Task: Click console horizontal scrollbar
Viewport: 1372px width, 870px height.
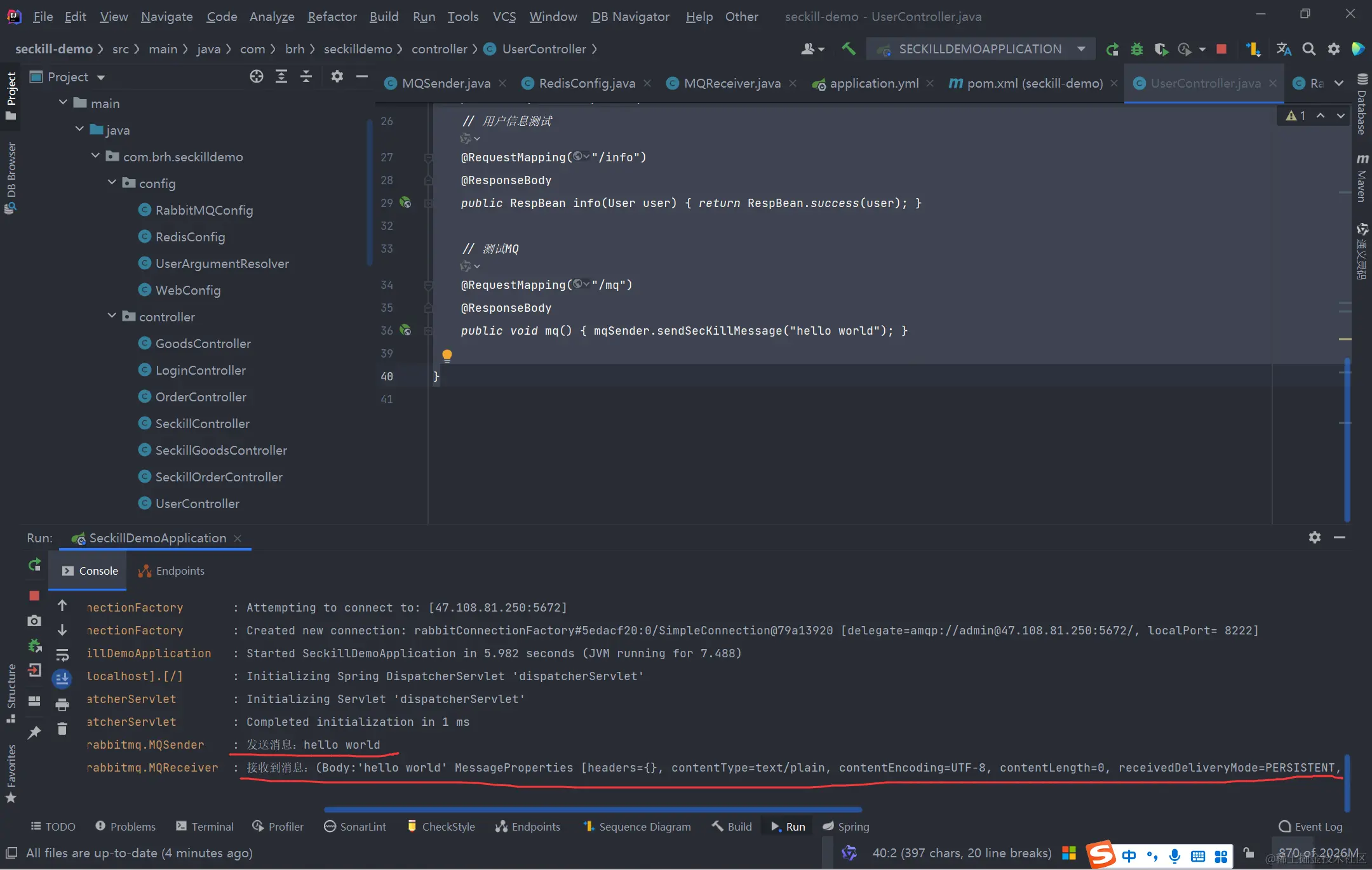Action: pos(593,810)
